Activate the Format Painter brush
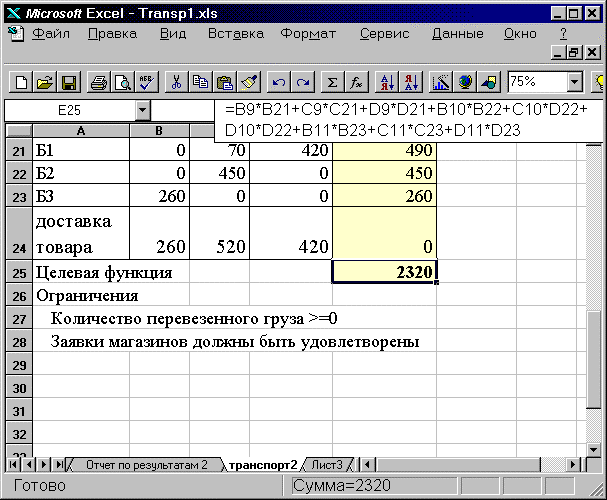The image size is (607, 500). tap(249, 82)
